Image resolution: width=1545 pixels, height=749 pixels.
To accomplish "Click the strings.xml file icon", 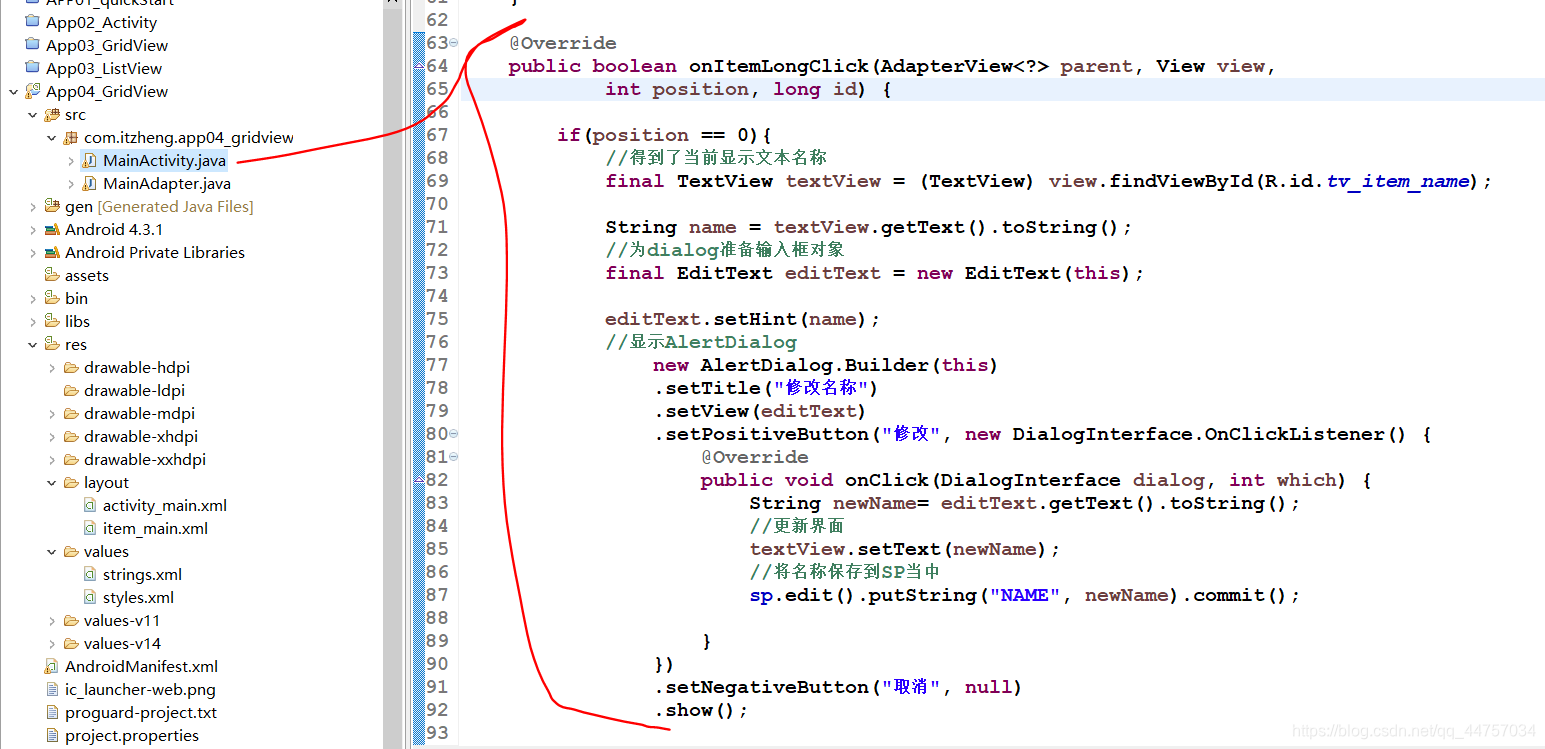I will [90, 574].
